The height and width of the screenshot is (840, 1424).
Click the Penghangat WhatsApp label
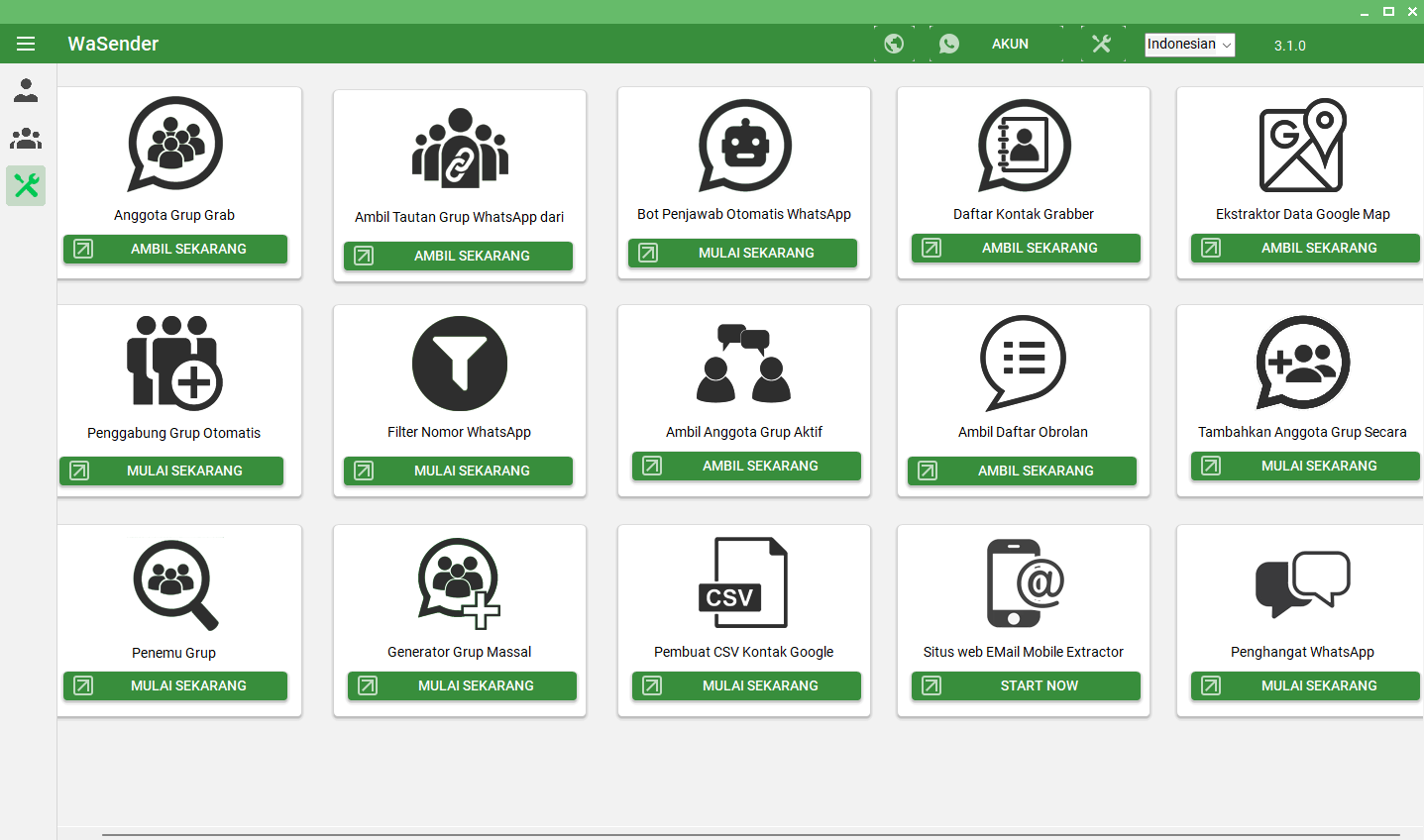click(1302, 652)
